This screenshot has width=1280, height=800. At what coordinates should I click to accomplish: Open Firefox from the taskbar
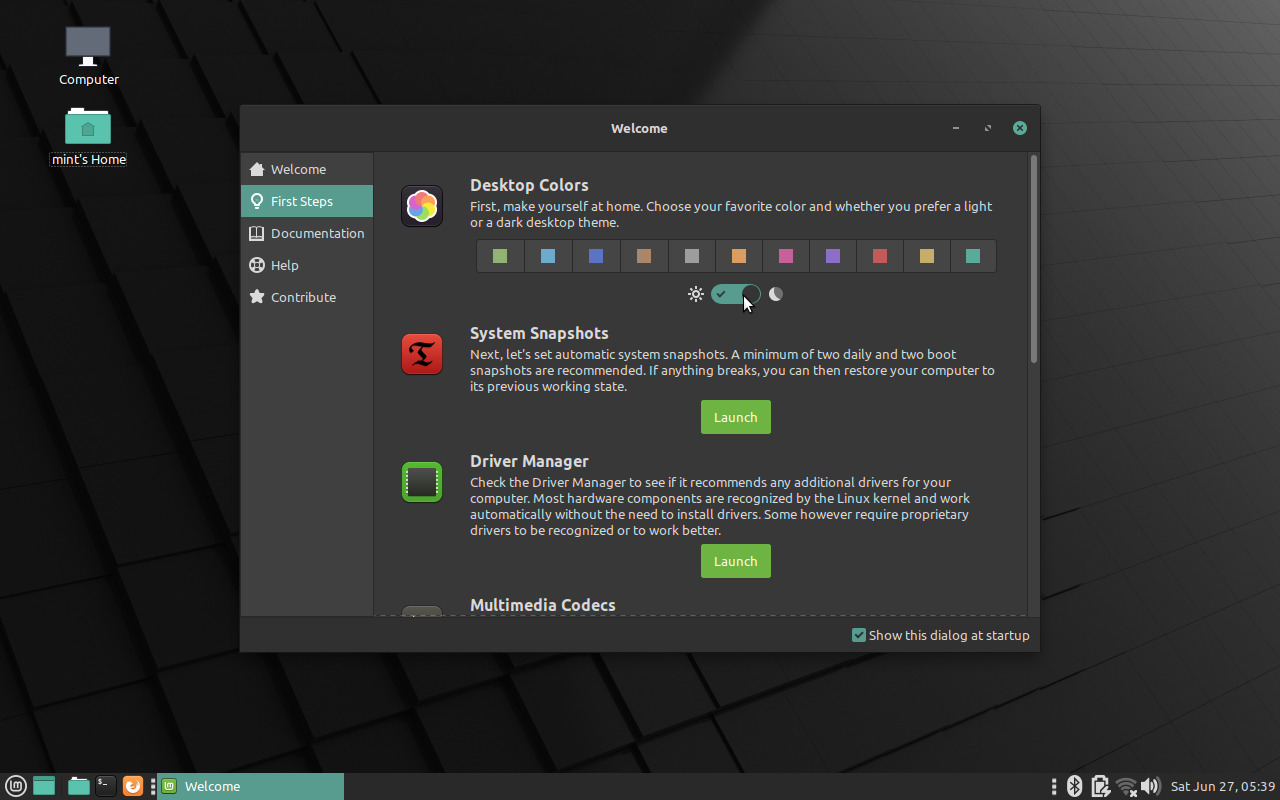(x=132, y=786)
